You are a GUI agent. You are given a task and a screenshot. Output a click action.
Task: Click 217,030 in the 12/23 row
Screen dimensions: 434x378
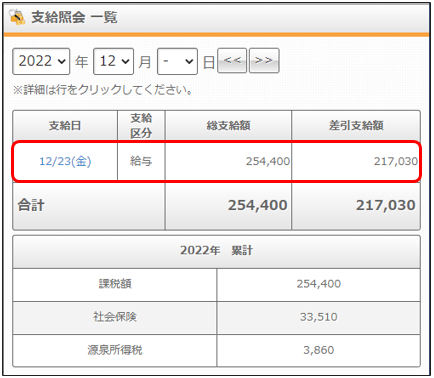(396, 161)
